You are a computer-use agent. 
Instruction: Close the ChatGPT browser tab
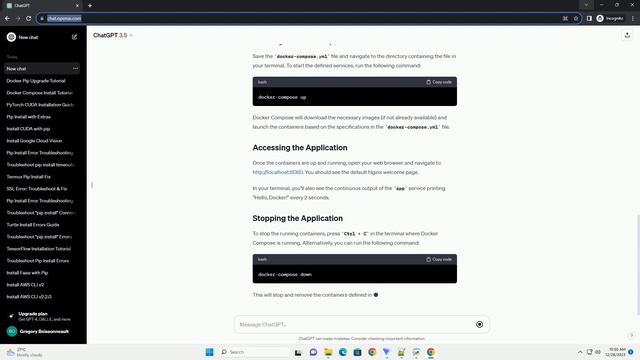77,6
